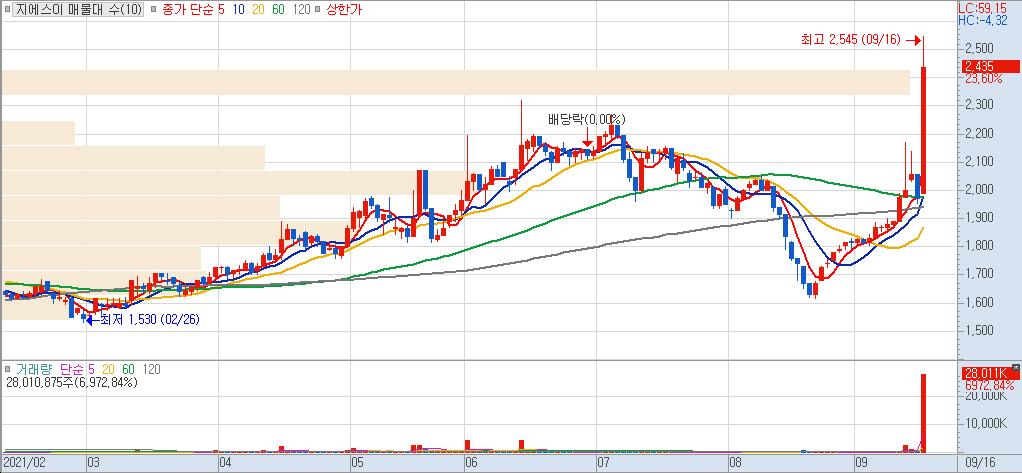
Task: Select the 20-day volume MA label
Action: pyautogui.click(x=108, y=369)
